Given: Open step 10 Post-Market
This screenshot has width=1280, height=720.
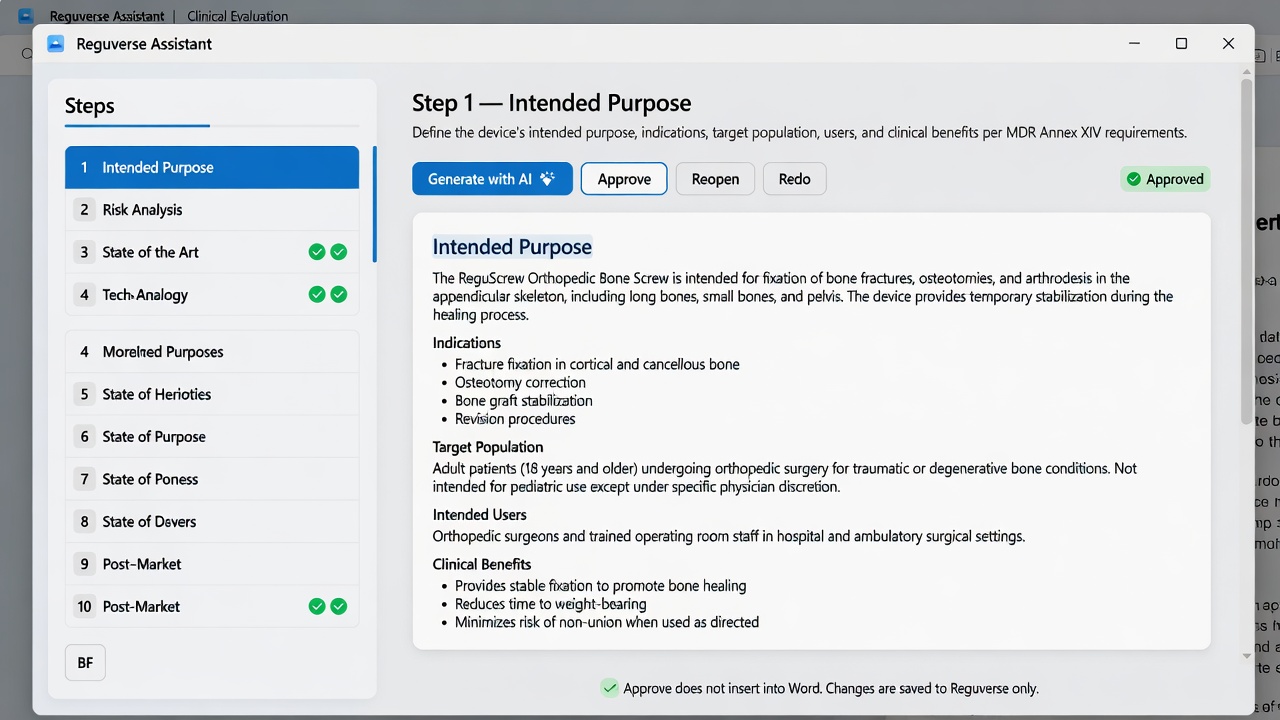Looking at the screenshot, I should [212, 606].
